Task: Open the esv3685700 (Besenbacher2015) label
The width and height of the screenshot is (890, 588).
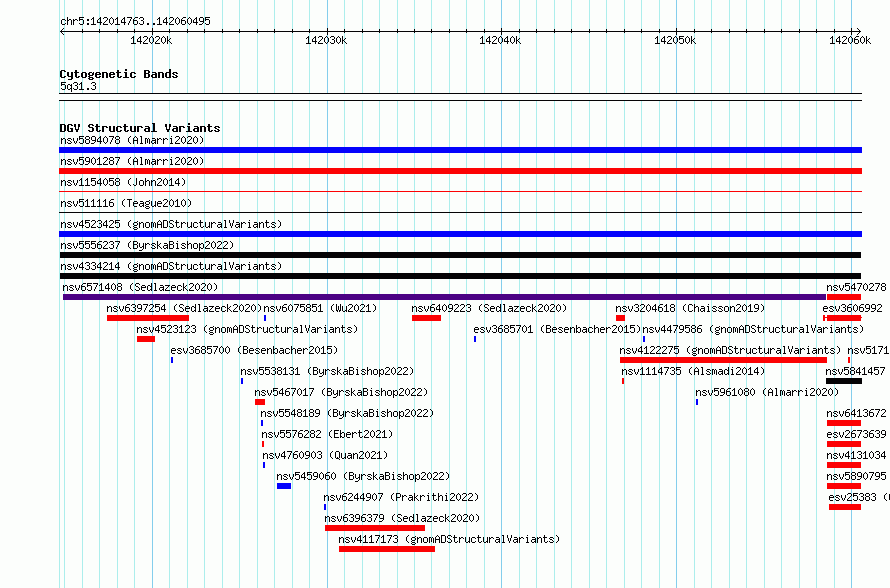Action: pos(254,350)
